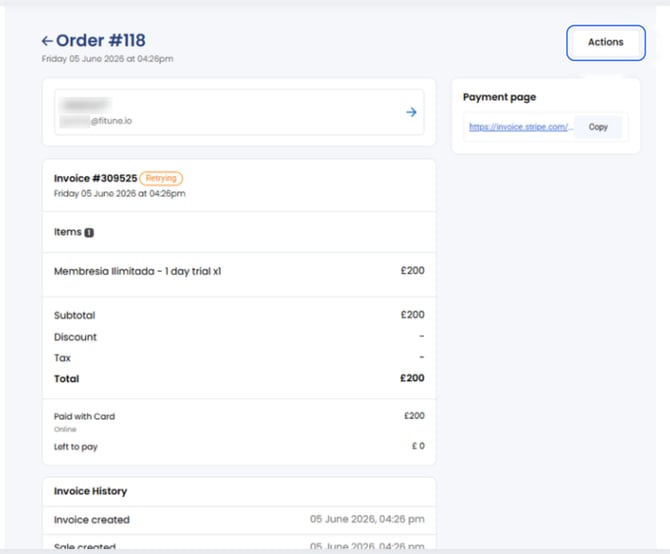Click the Left to pay label
The width and height of the screenshot is (670, 554).
coord(76,447)
